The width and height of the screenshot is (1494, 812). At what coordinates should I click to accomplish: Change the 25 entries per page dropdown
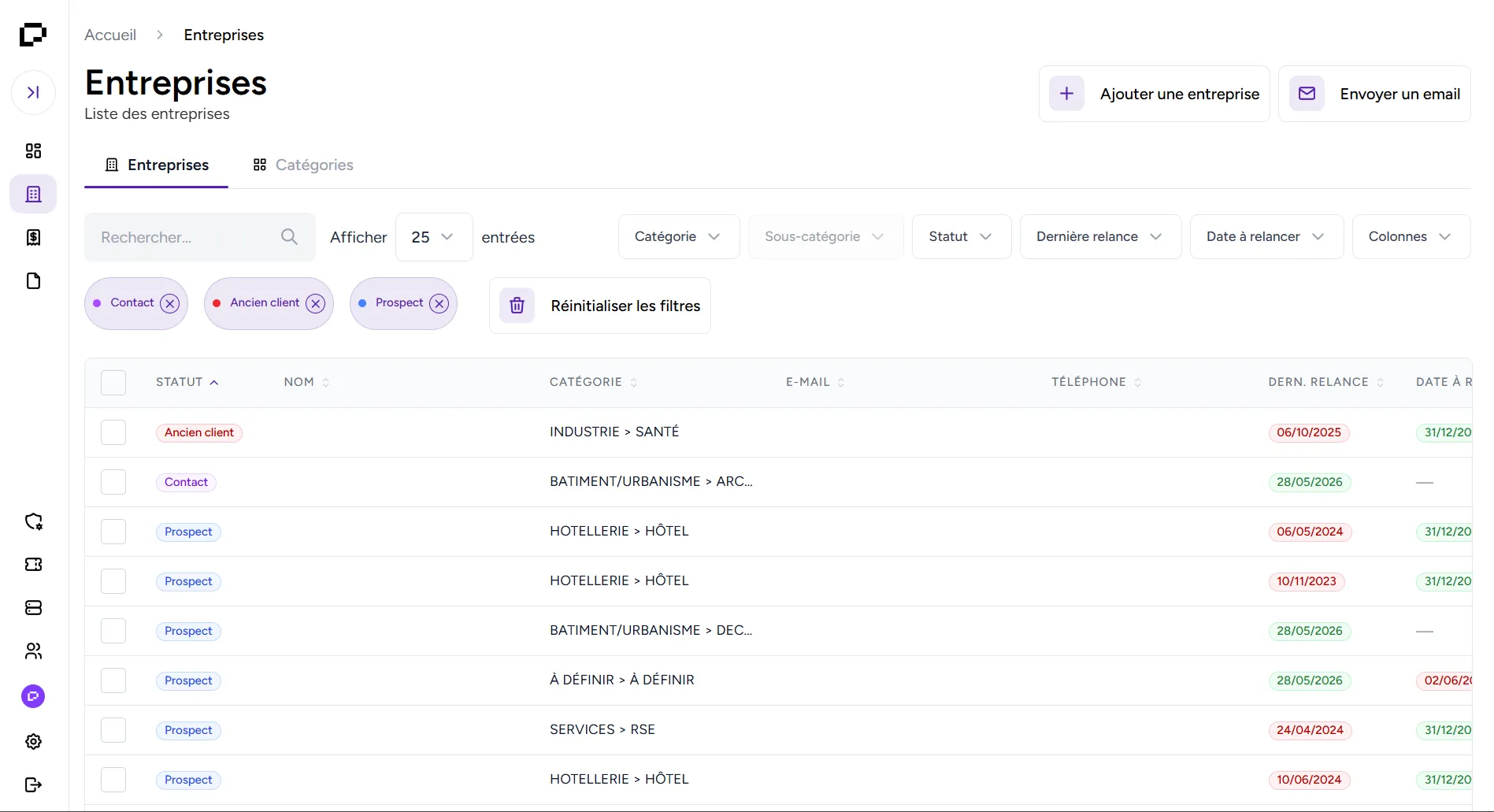(x=434, y=237)
